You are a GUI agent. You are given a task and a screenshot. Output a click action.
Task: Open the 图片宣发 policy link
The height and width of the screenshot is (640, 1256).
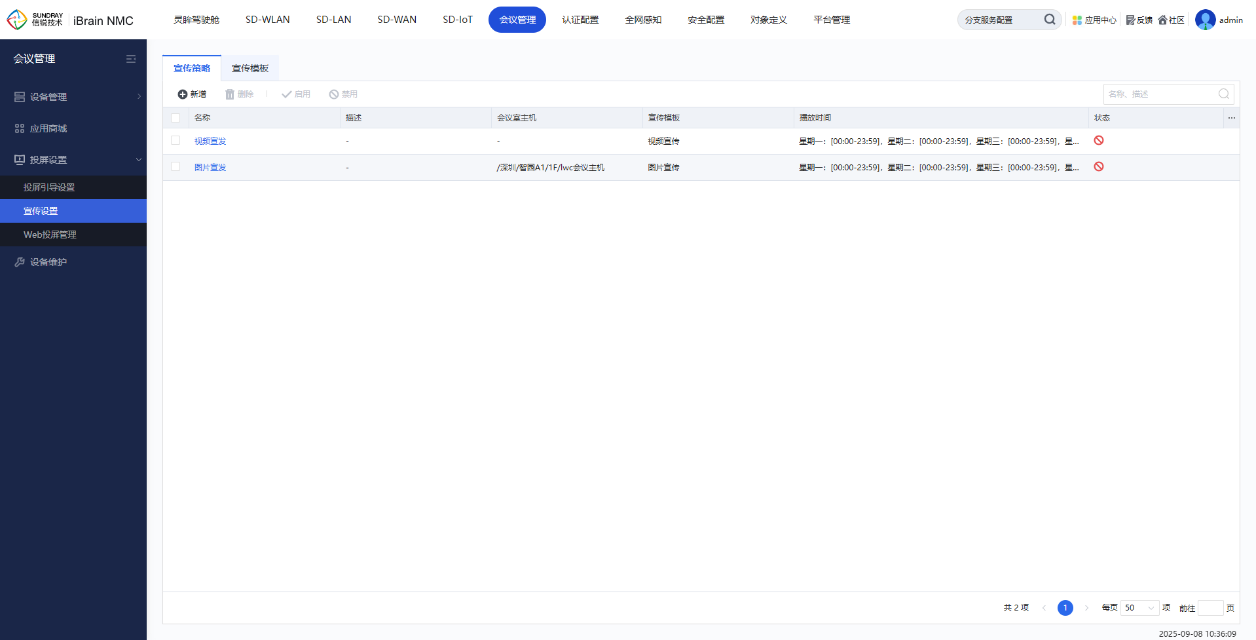(x=210, y=167)
